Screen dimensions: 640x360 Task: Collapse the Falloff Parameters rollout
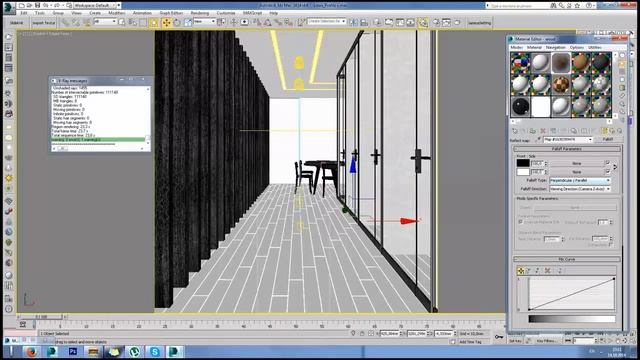[x=567, y=149]
